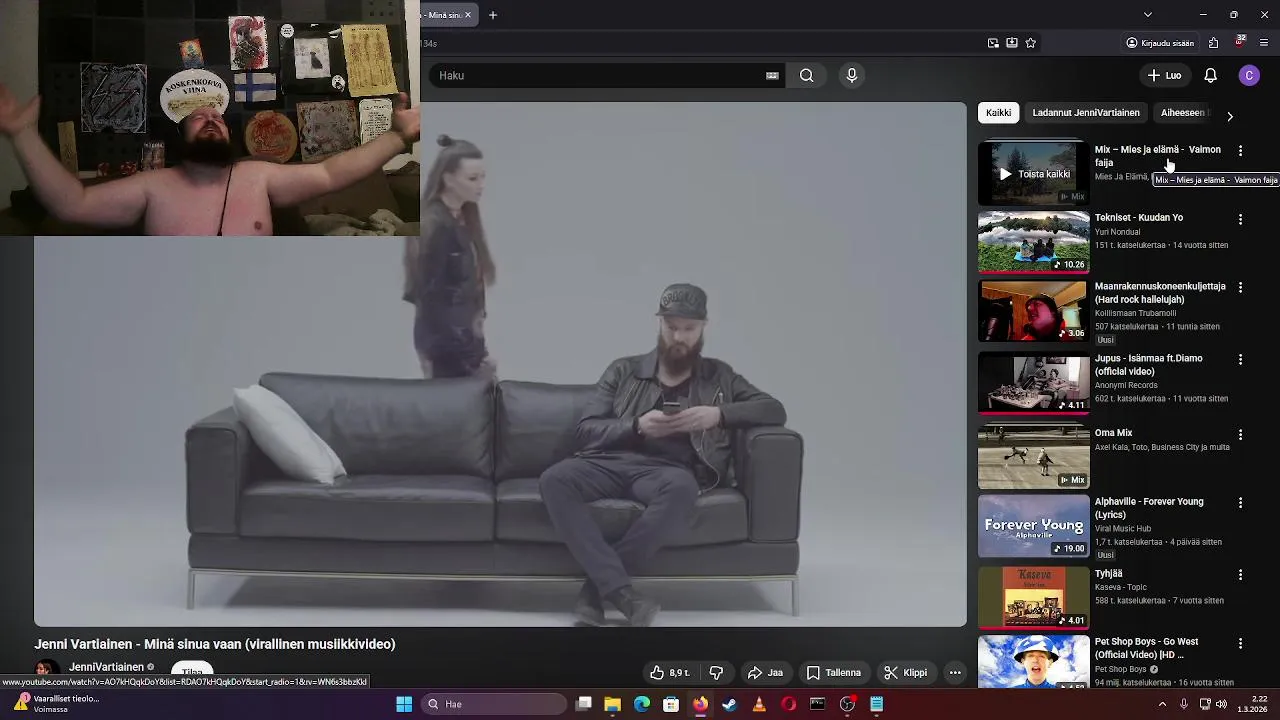Open Task View from taskbar

point(584,704)
